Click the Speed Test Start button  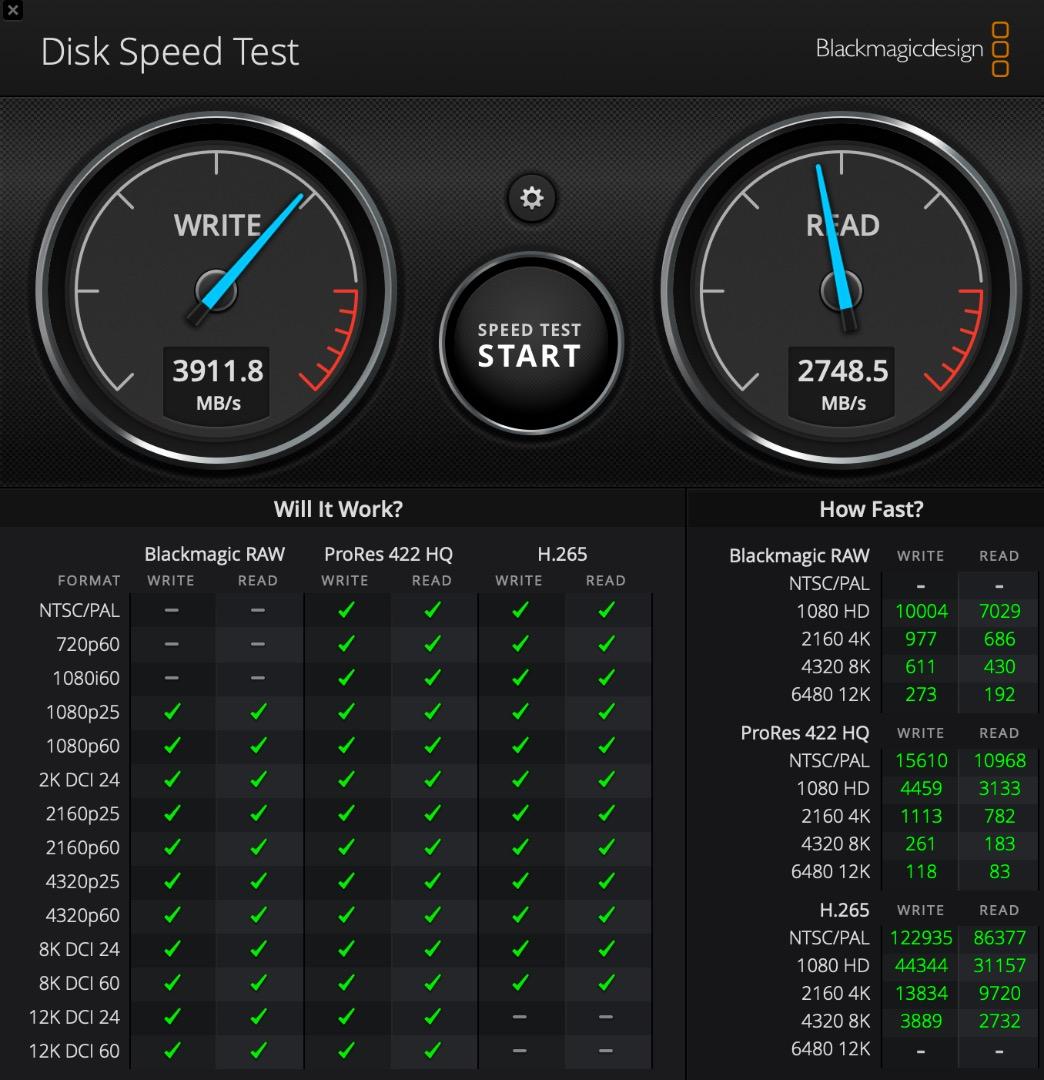[x=530, y=344]
